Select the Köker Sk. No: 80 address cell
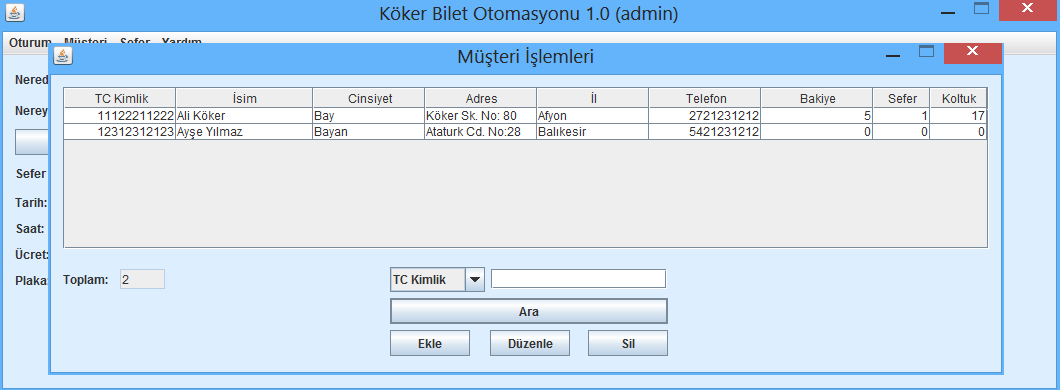This screenshot has height=390, width=1060. point(481,116)
